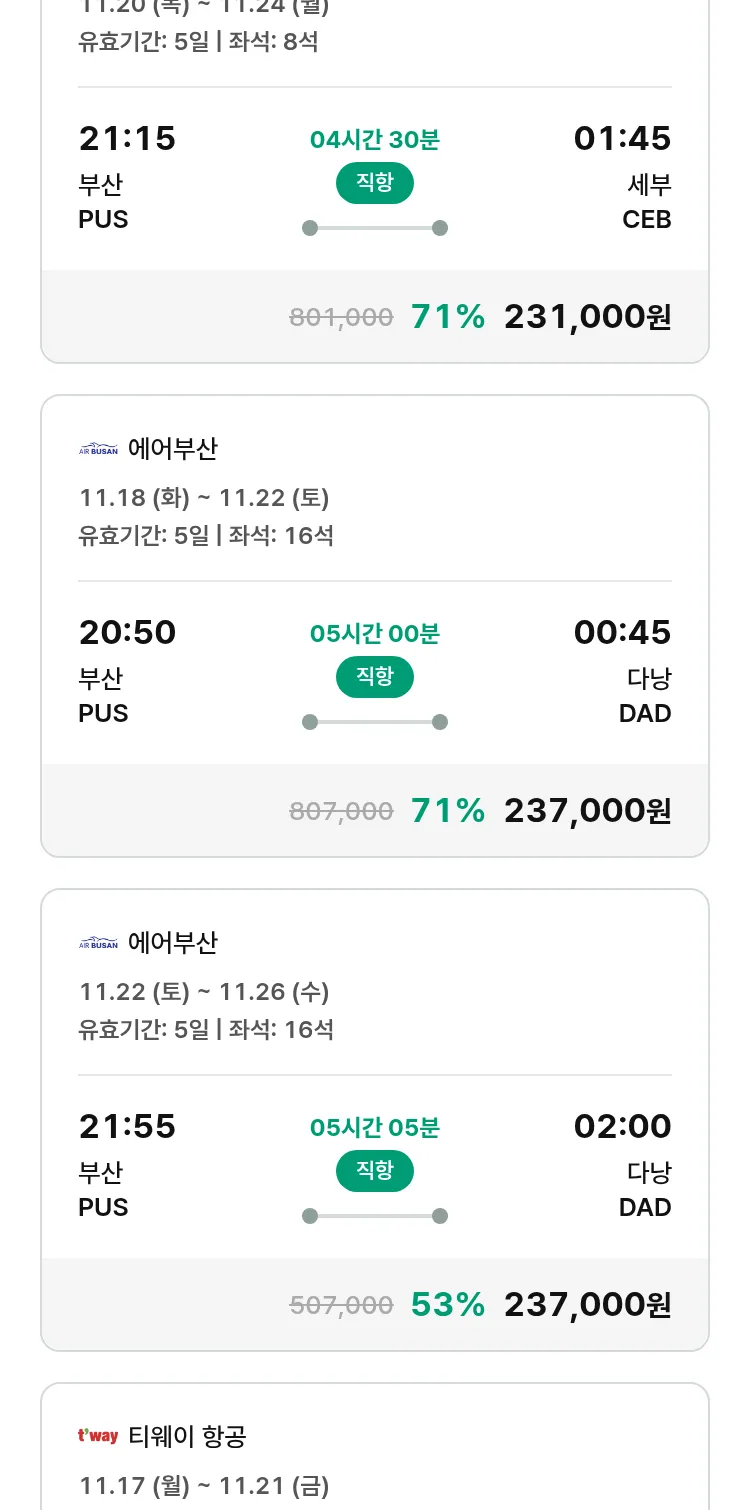The width and height of the screenshot is (750, 1510).
Task: Click the Air Busan logo on the 11.18 flight card
Action: tap(98, 450)
